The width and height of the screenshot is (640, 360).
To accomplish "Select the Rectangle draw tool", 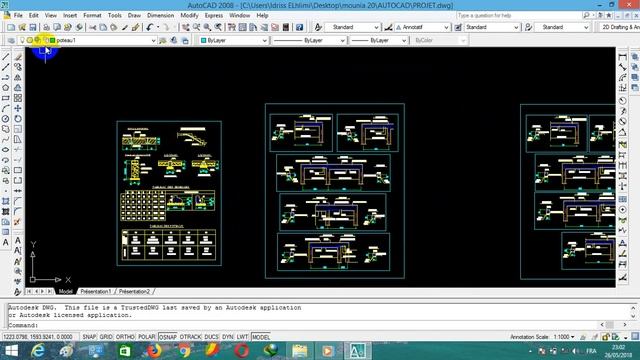I will pos(6,98).
